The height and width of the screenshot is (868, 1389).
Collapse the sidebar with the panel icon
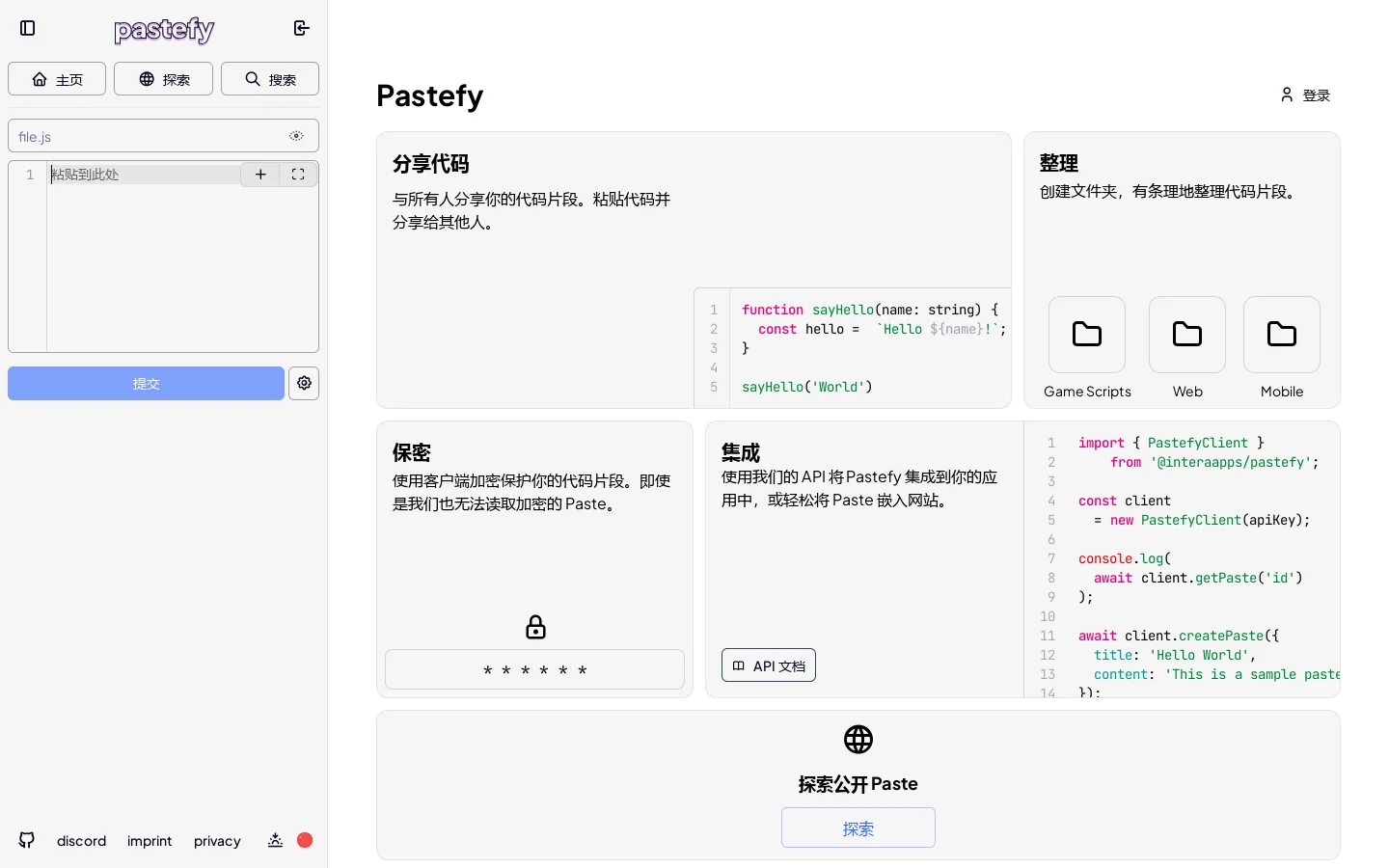(28, 28)
